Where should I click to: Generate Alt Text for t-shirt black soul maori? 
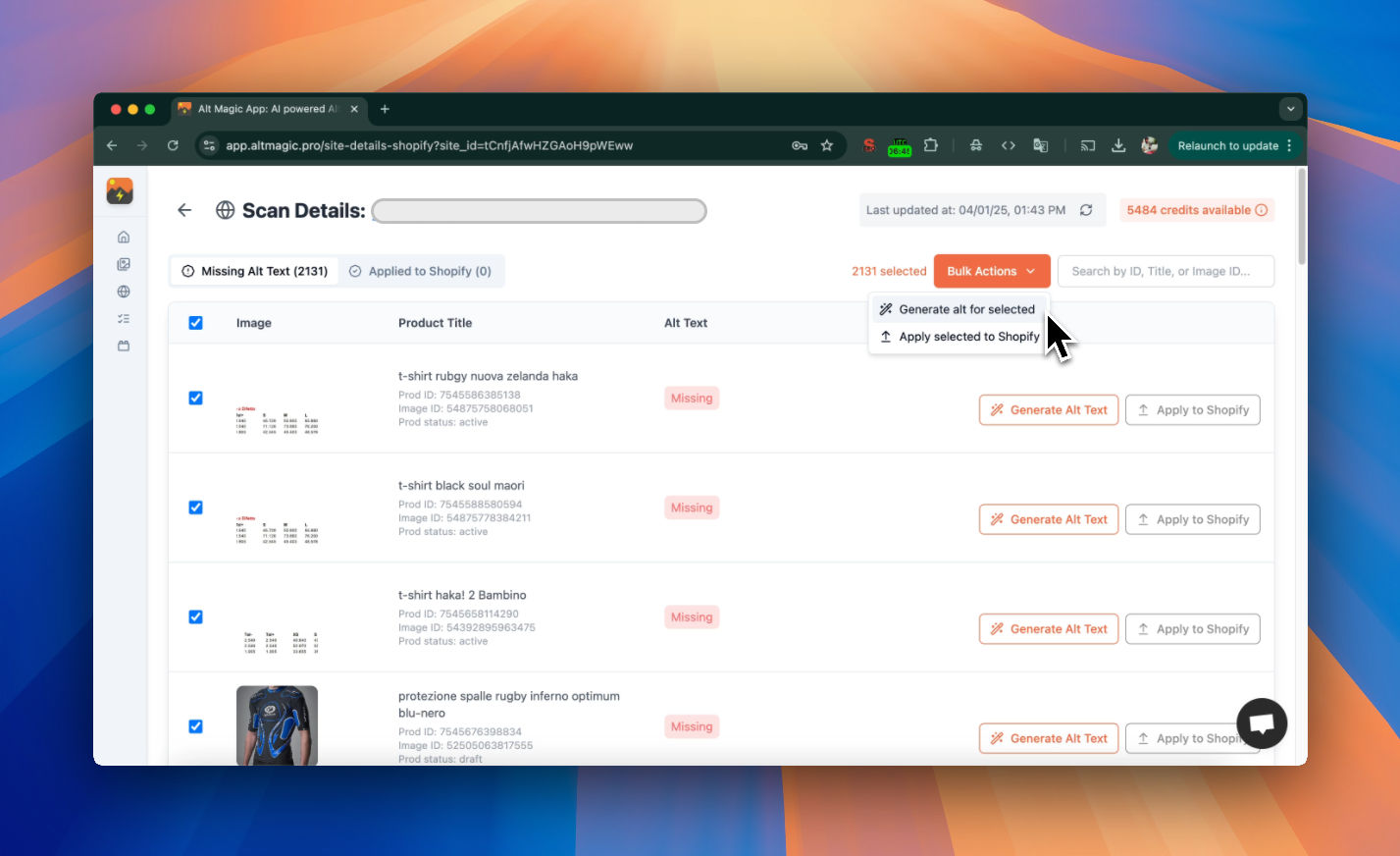coord(1049,519)
